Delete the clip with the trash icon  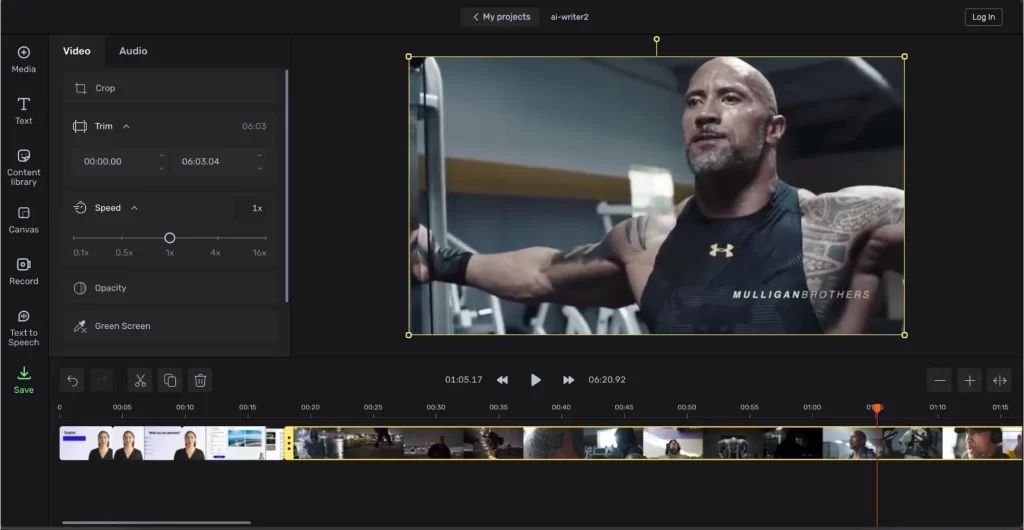200,380
